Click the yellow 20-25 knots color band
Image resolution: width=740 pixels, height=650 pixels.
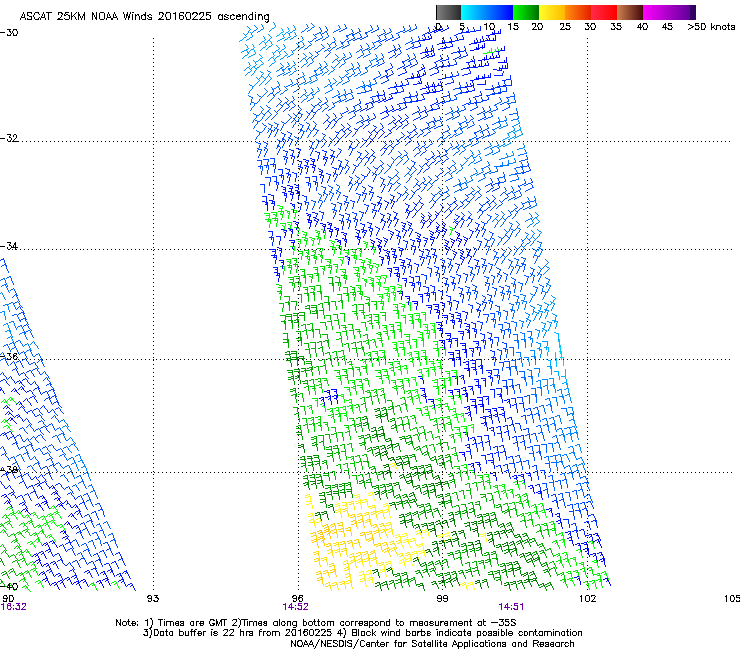pos(552,12)
